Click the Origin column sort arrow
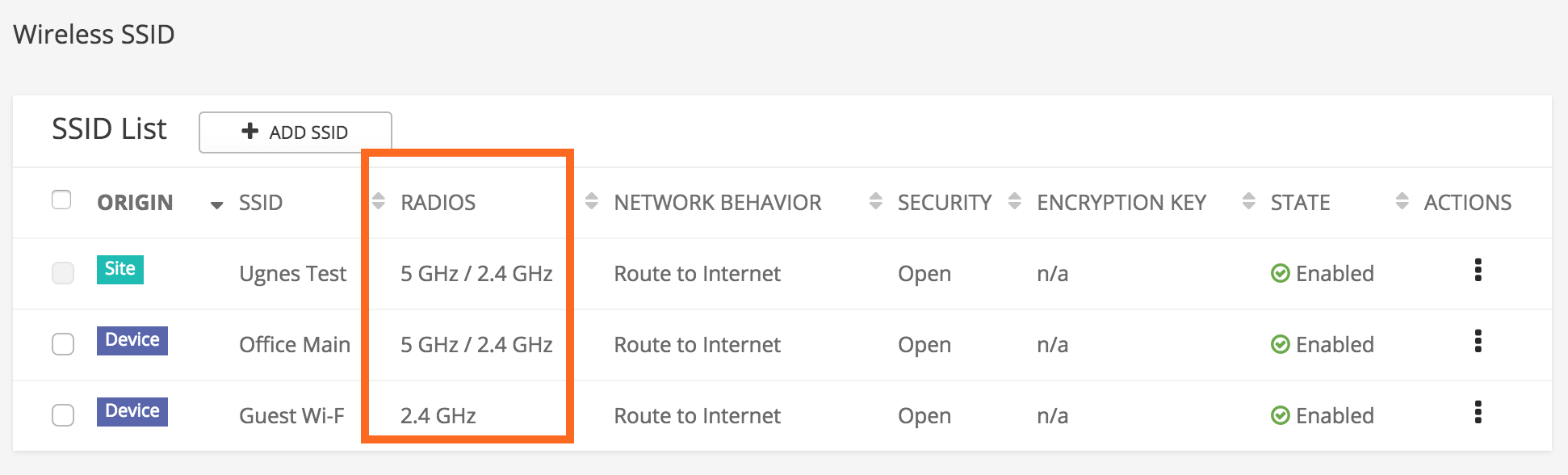The height and width of the screenshot is (475, 1568). pyautogui.click(x=216, y=204)
